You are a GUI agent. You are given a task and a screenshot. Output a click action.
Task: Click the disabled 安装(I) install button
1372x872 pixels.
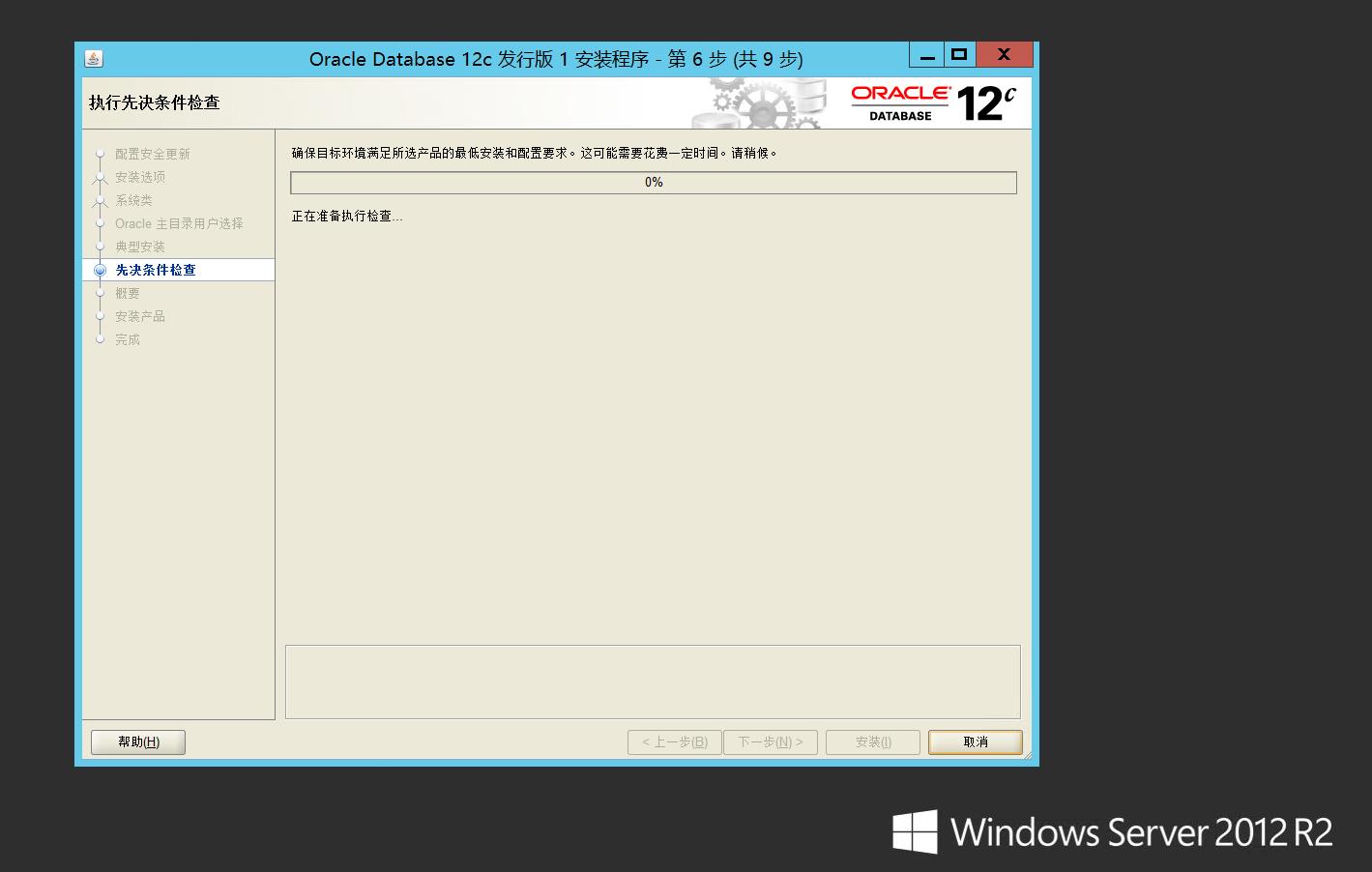[873, 741]
